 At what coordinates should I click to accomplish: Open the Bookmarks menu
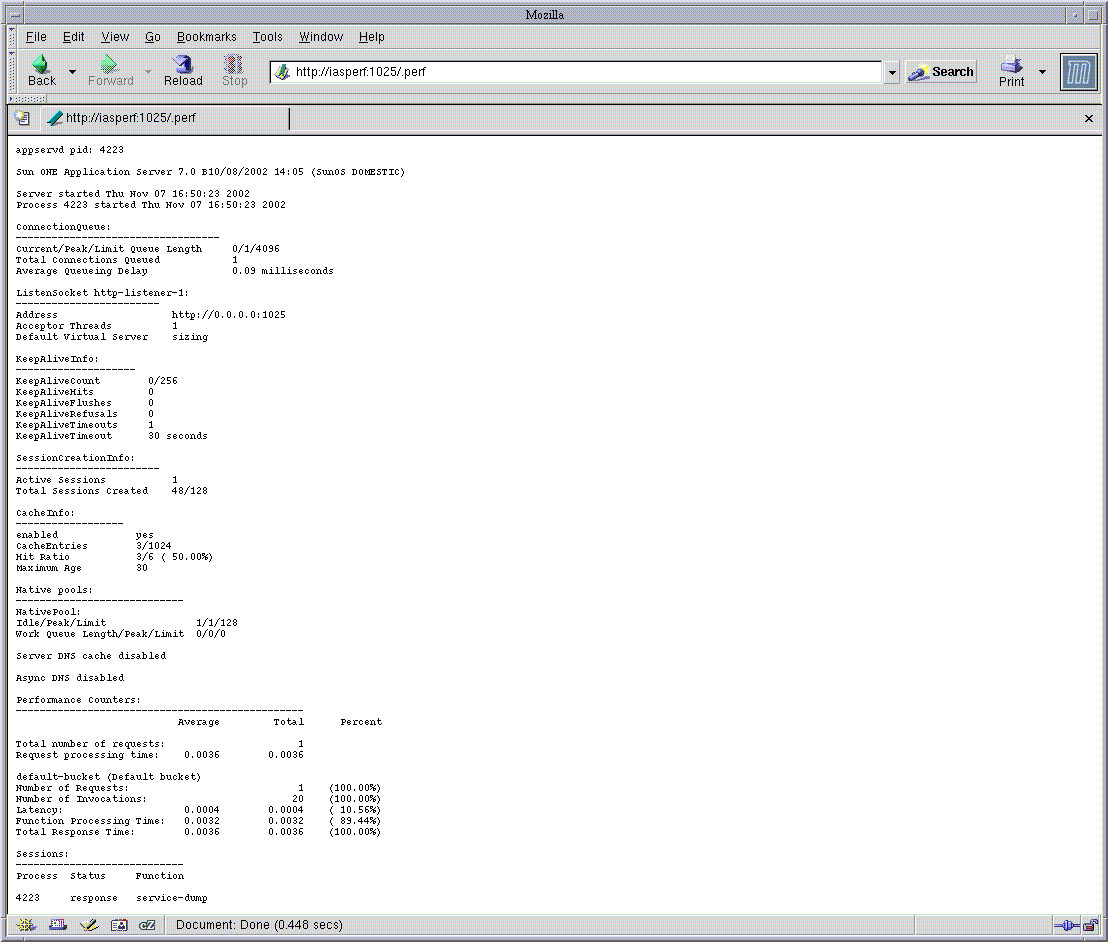[x=206, y=37]
